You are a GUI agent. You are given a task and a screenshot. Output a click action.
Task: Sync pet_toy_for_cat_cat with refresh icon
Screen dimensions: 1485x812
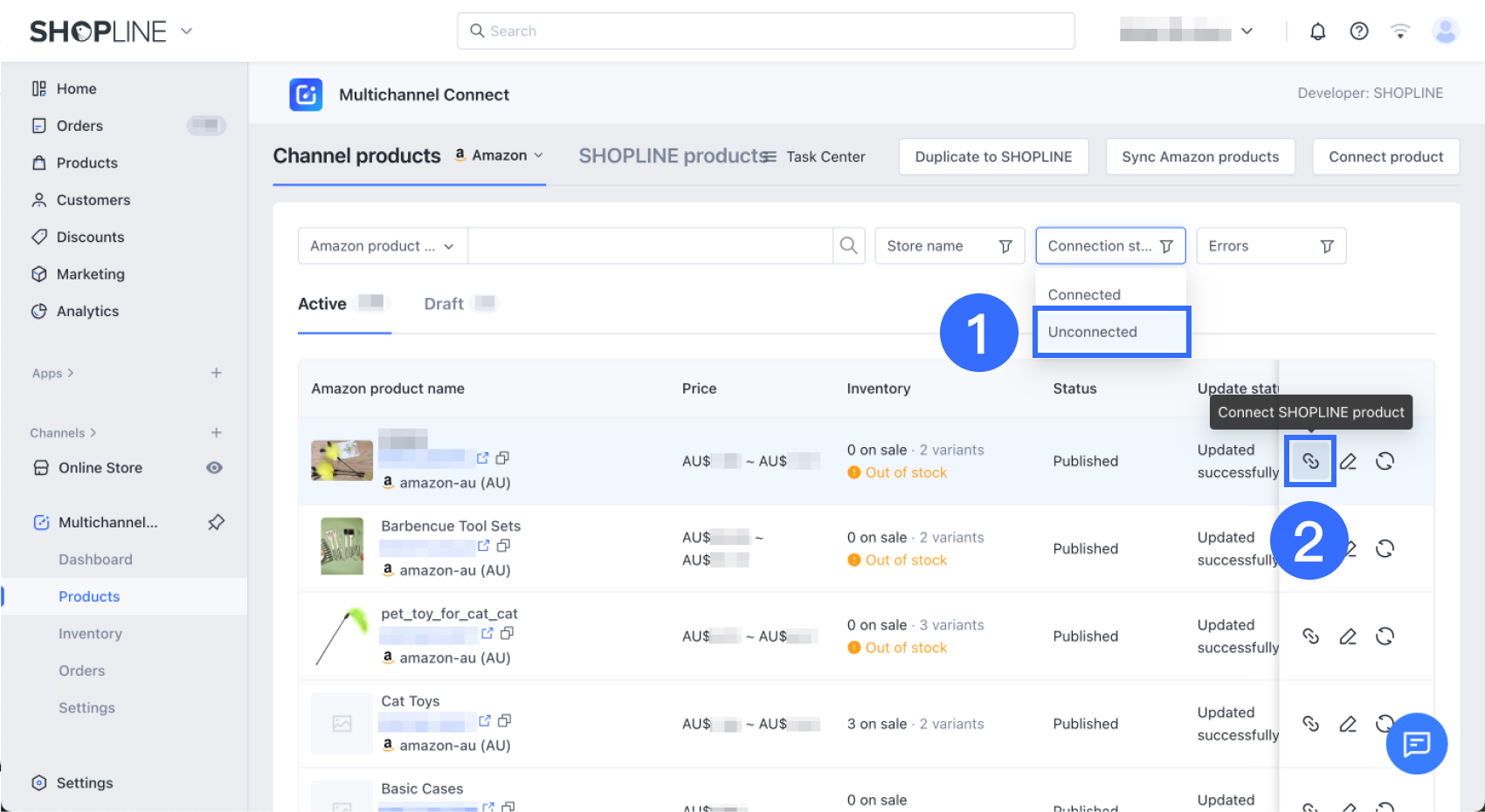(x=1385, y=636)
